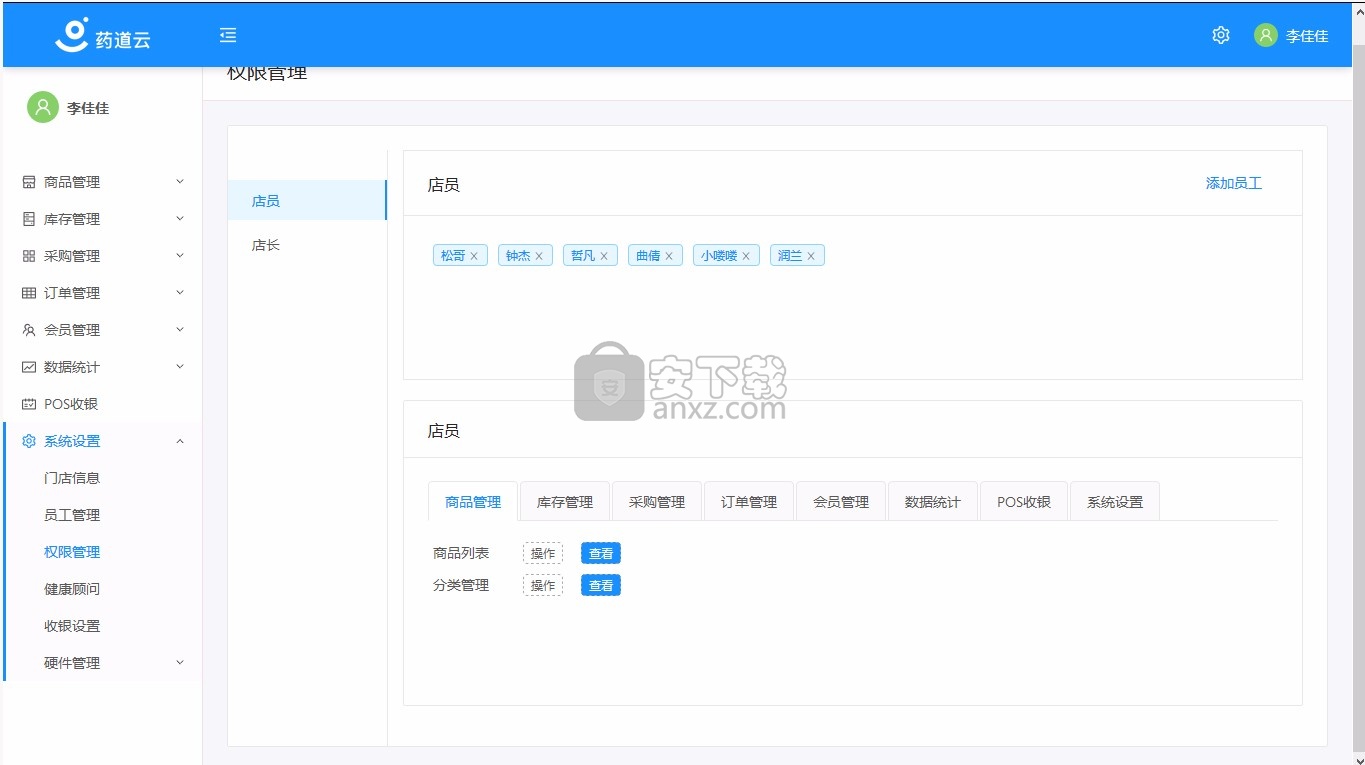Click the 数据统计 chart icon in the sidebar

29,367
